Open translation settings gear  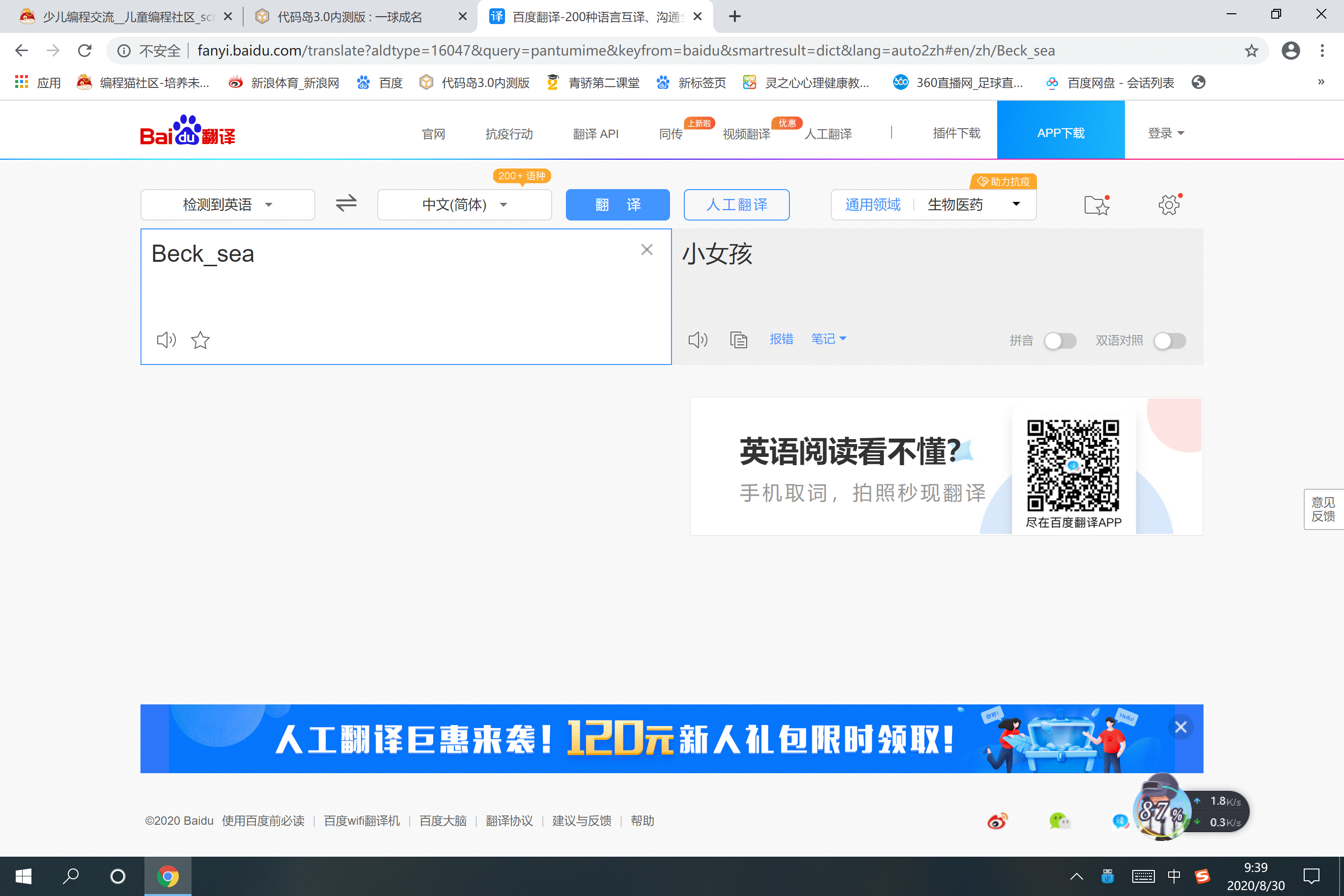(1169, 204)
